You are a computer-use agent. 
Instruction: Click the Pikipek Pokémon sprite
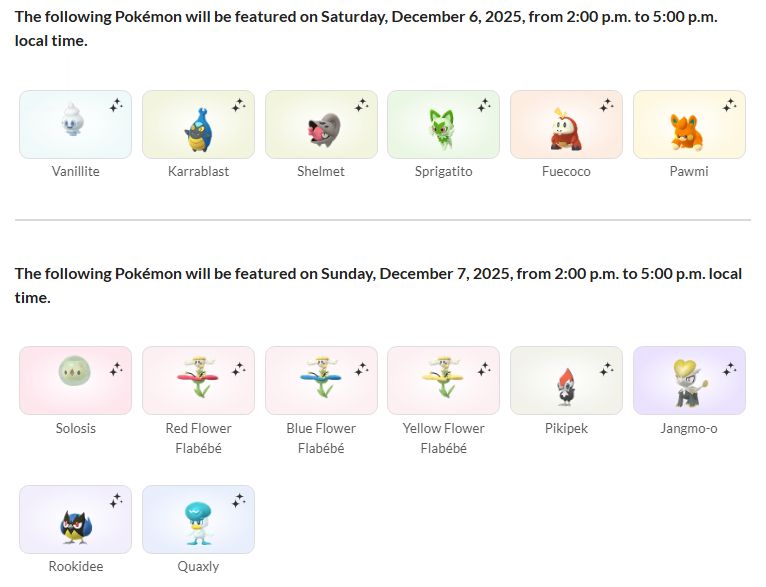click(567, 387)
